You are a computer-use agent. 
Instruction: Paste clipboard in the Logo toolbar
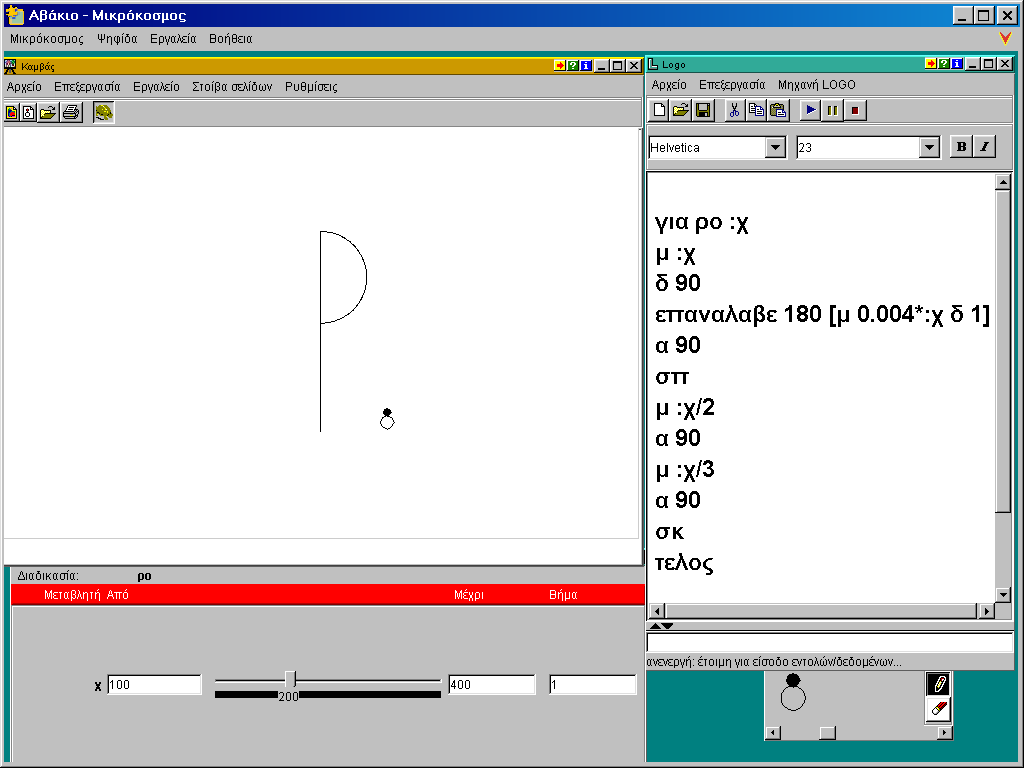(778, 110)
